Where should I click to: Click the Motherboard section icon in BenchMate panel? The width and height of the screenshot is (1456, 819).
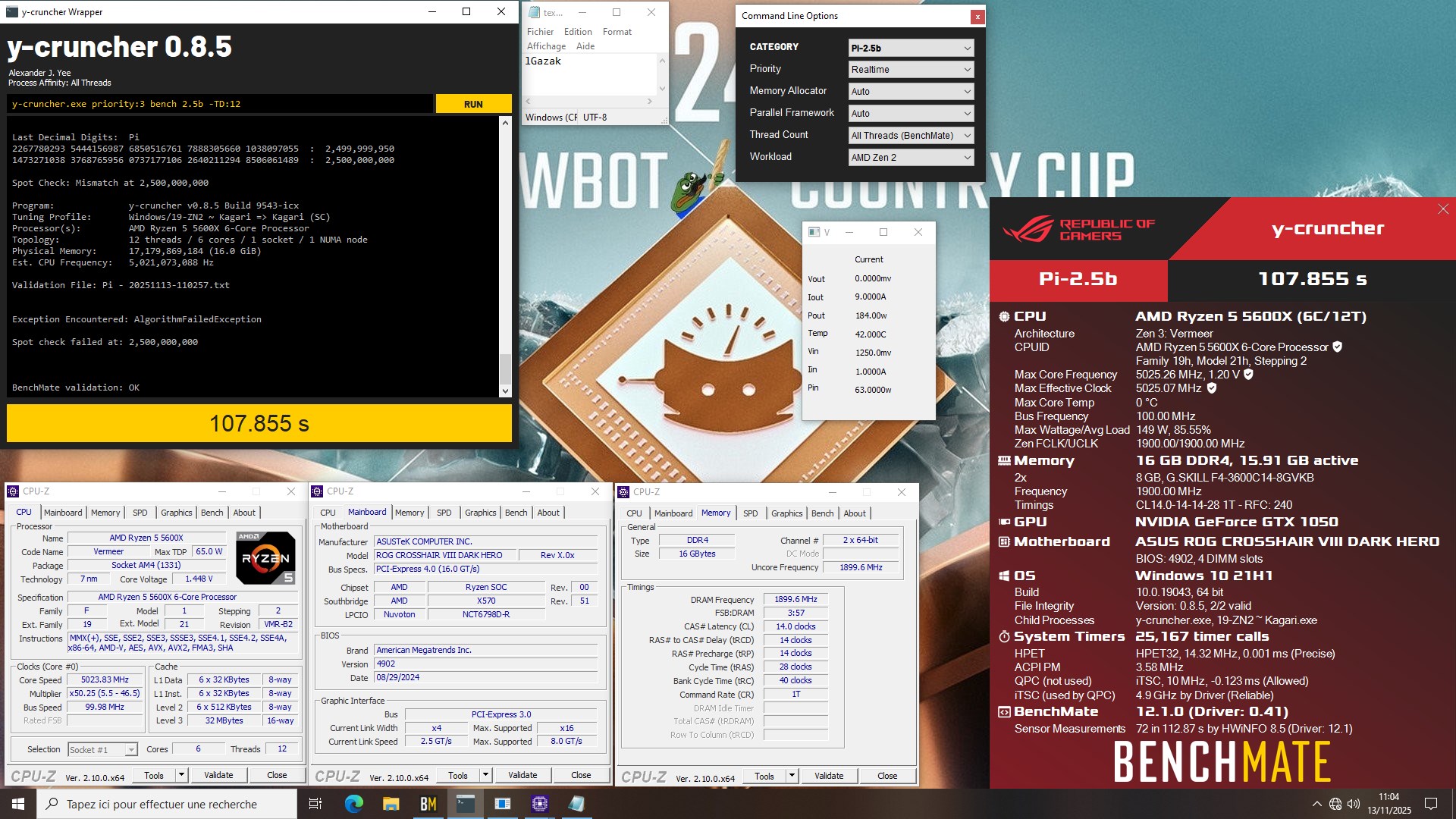coord(1004,541)
